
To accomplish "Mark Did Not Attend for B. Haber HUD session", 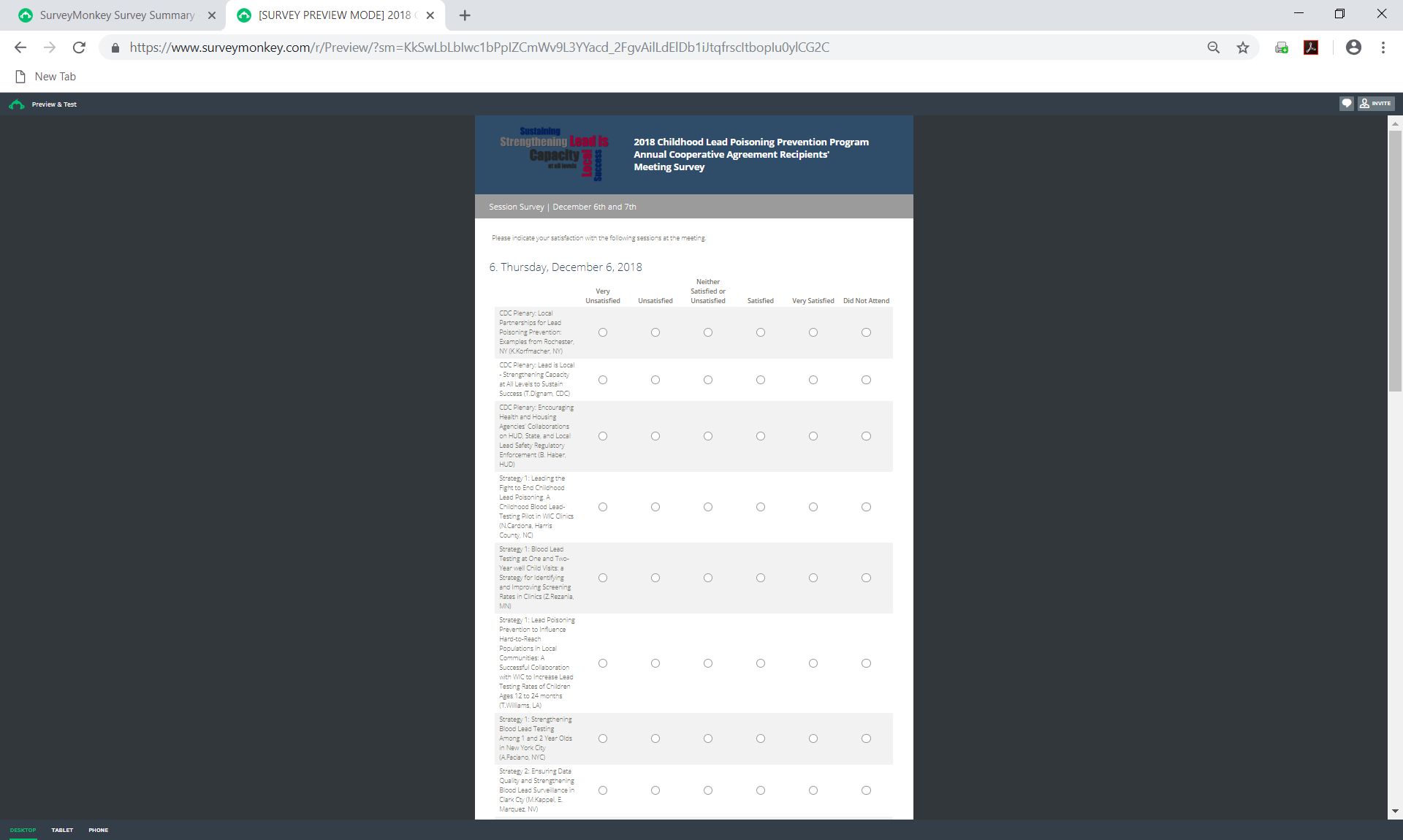I will pos(866,436).
